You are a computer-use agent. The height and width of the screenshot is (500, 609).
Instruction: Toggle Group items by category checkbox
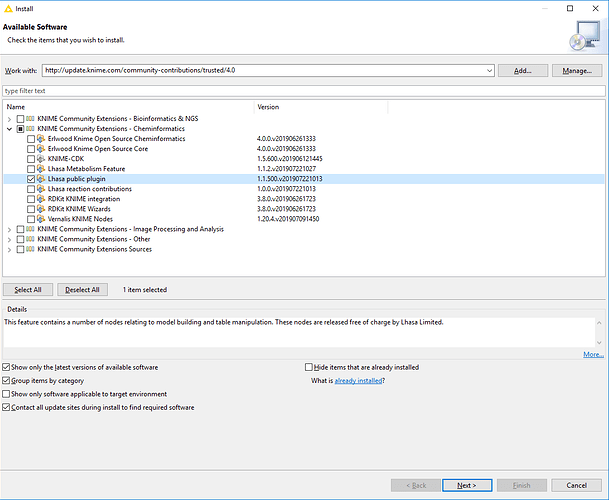(x=8, y=381)
